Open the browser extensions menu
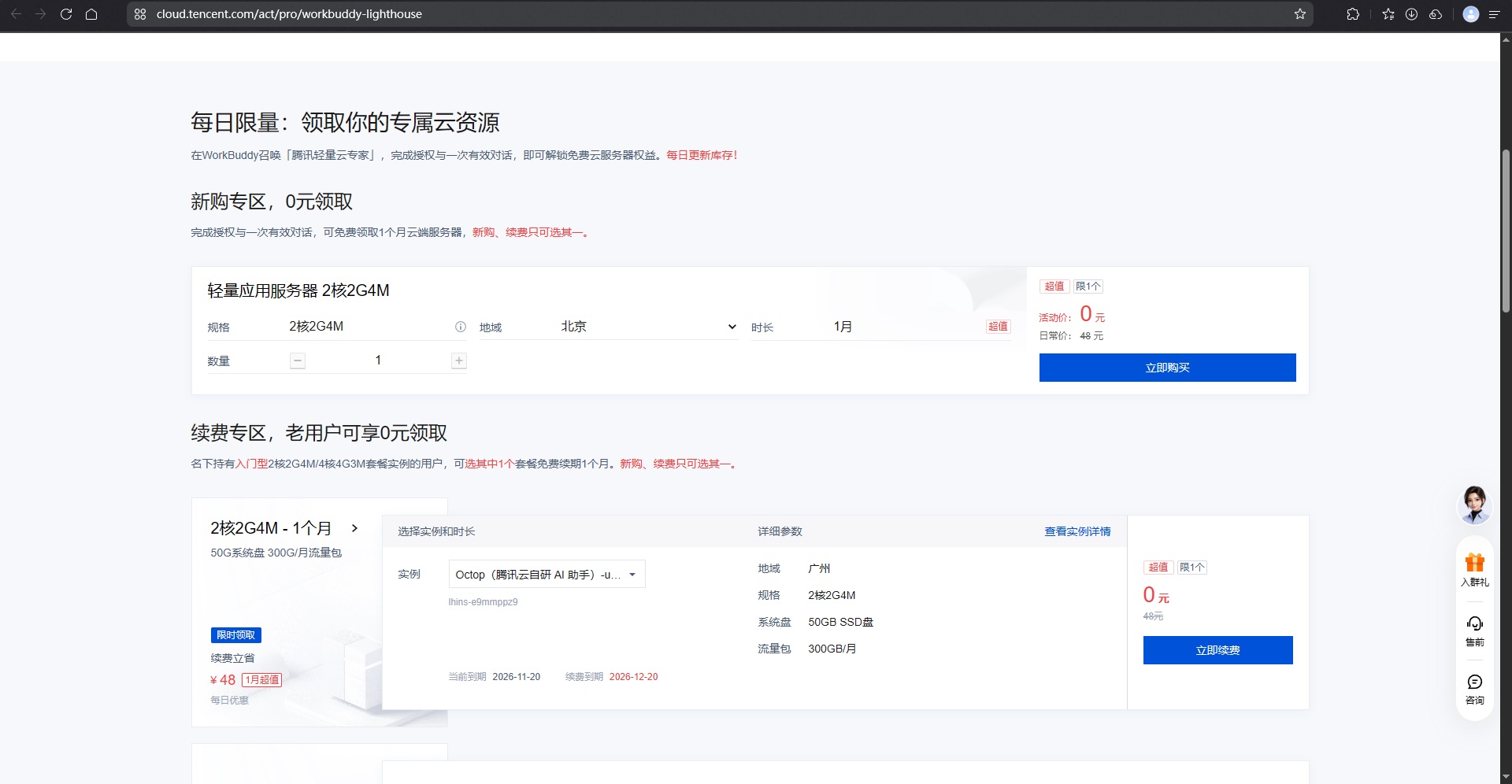Screen dimensions: 1512x784 click(x=1353, y=14)
